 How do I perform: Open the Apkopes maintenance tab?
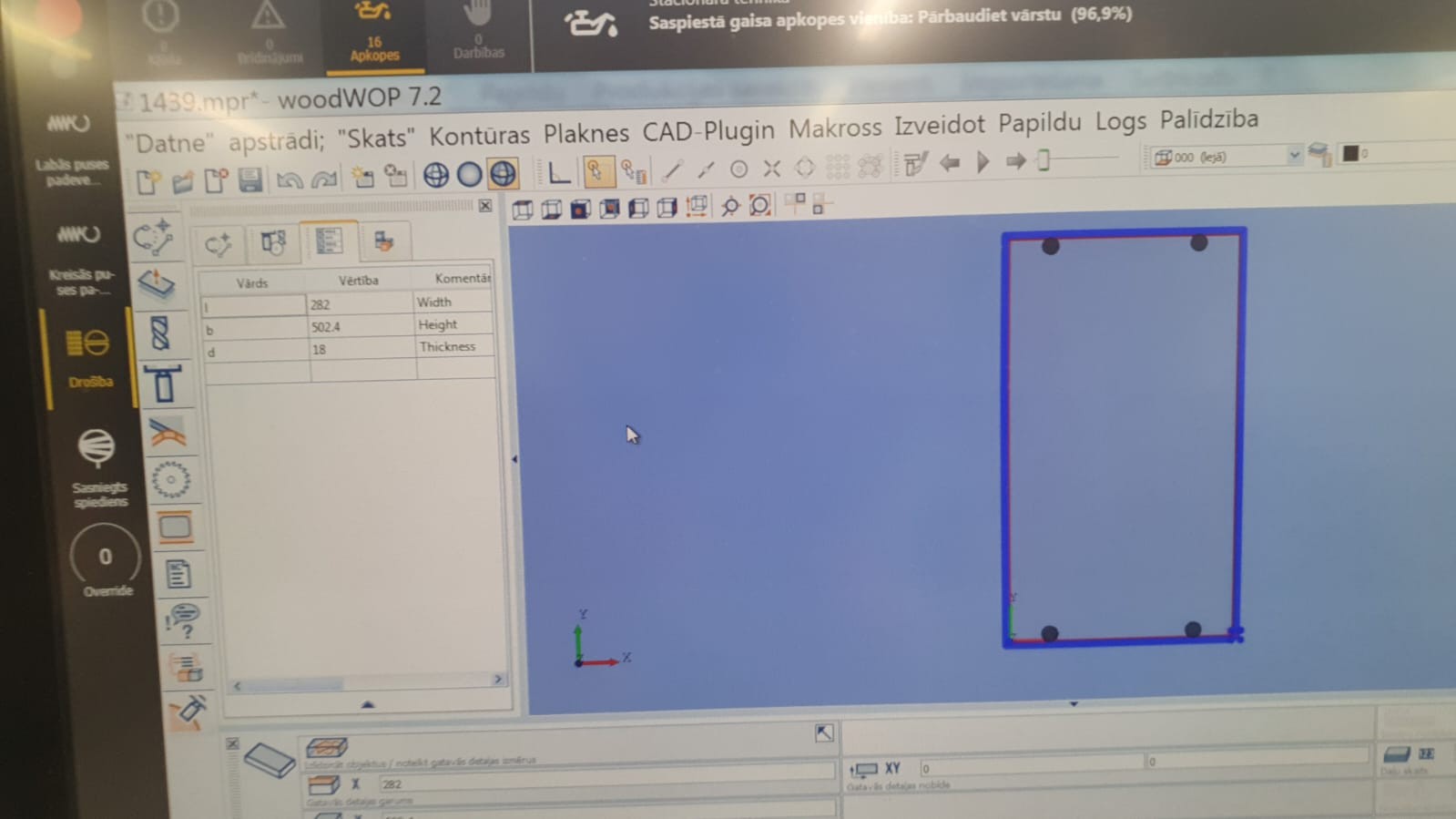pos(374,34)
